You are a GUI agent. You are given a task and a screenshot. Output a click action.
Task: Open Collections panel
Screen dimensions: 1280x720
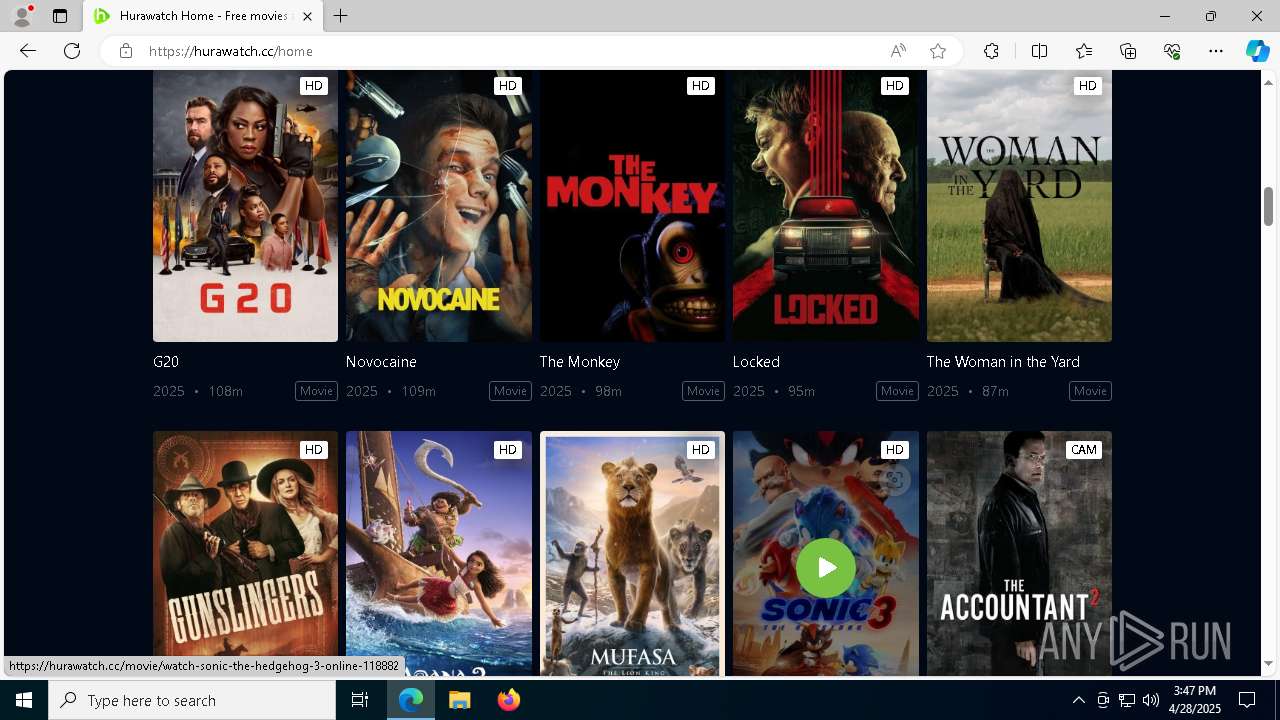[1128, 51]
